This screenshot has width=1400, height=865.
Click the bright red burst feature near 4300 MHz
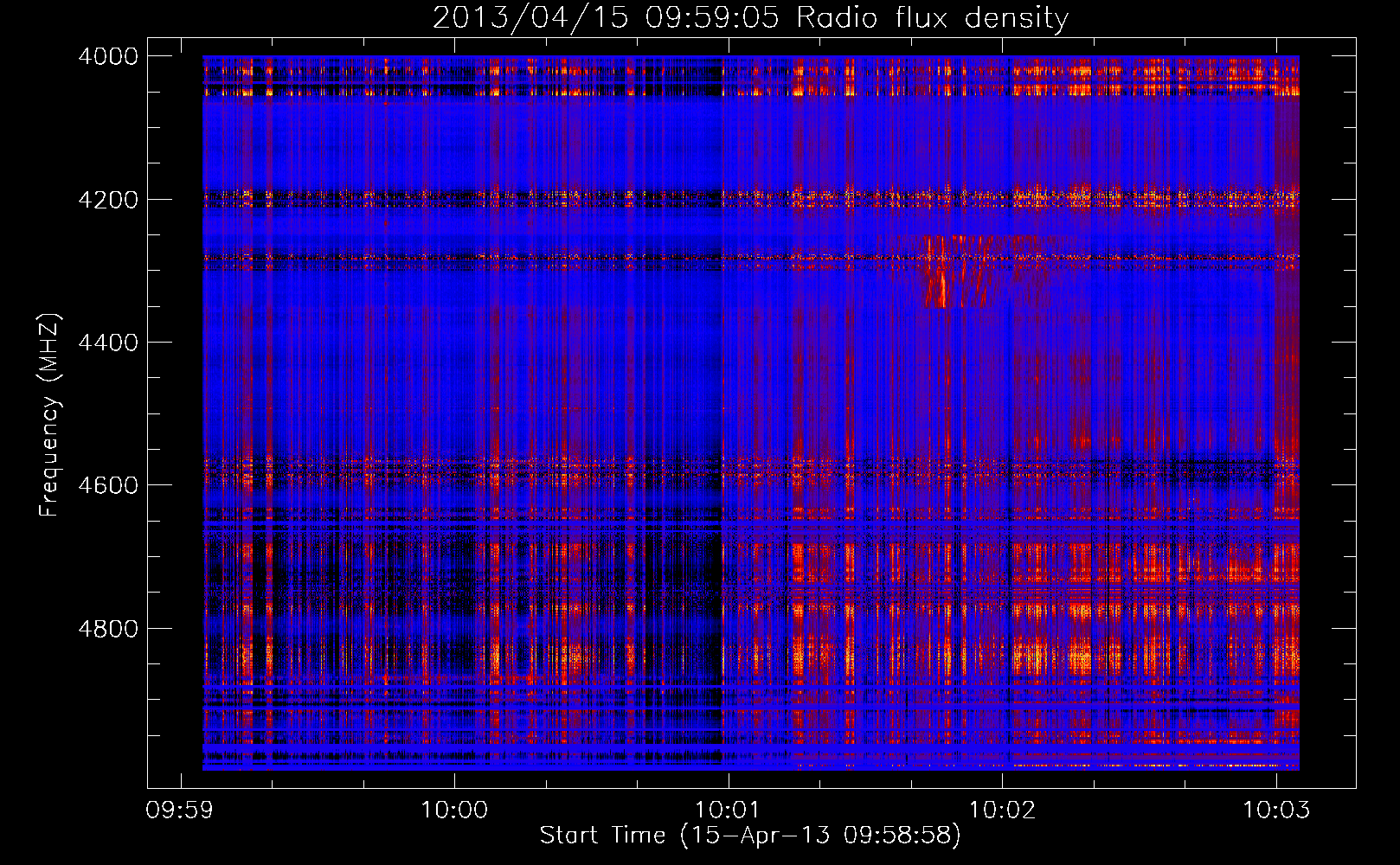[956, 272]
